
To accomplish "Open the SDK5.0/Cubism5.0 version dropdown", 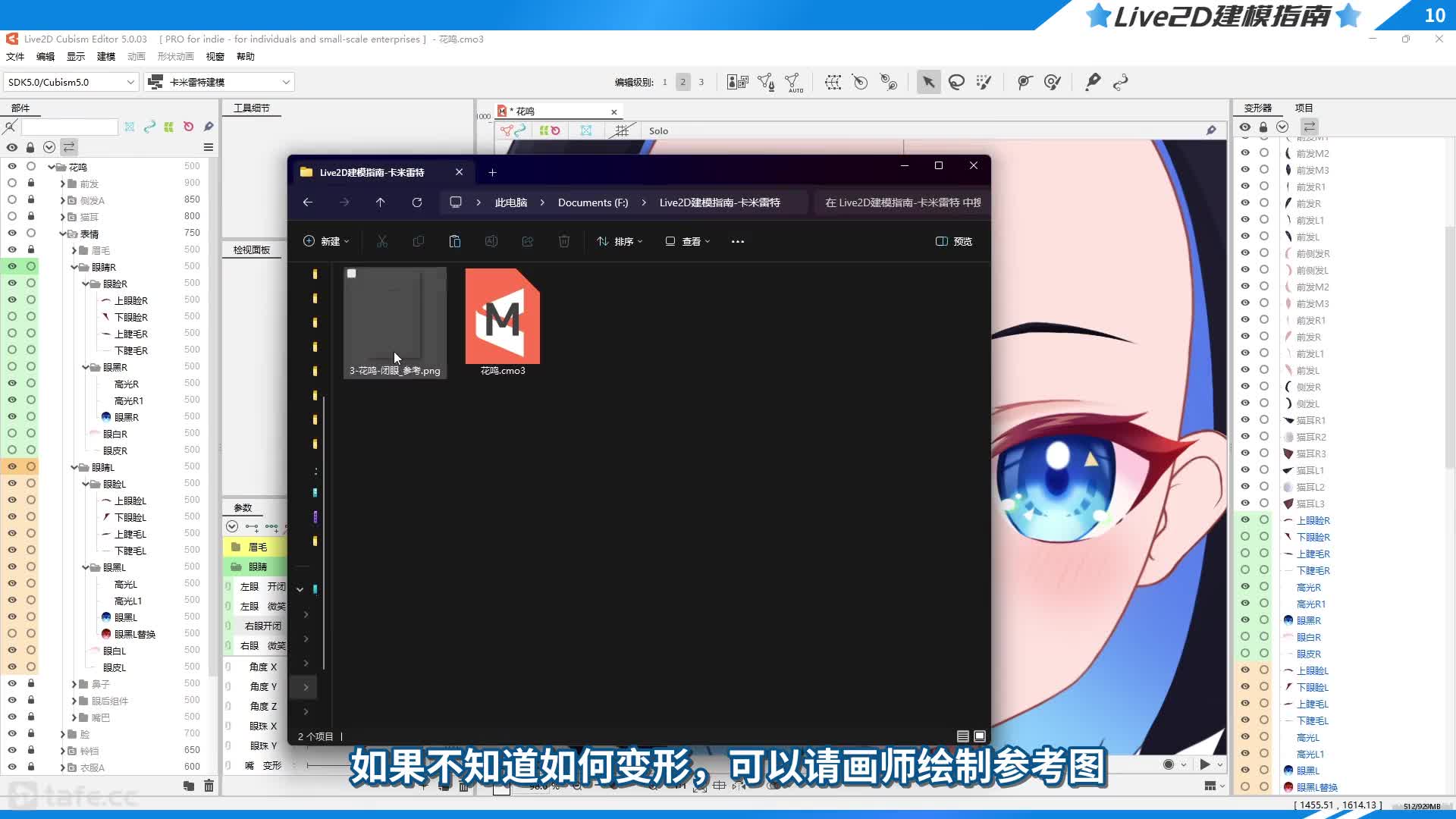I will click(71, 82).
